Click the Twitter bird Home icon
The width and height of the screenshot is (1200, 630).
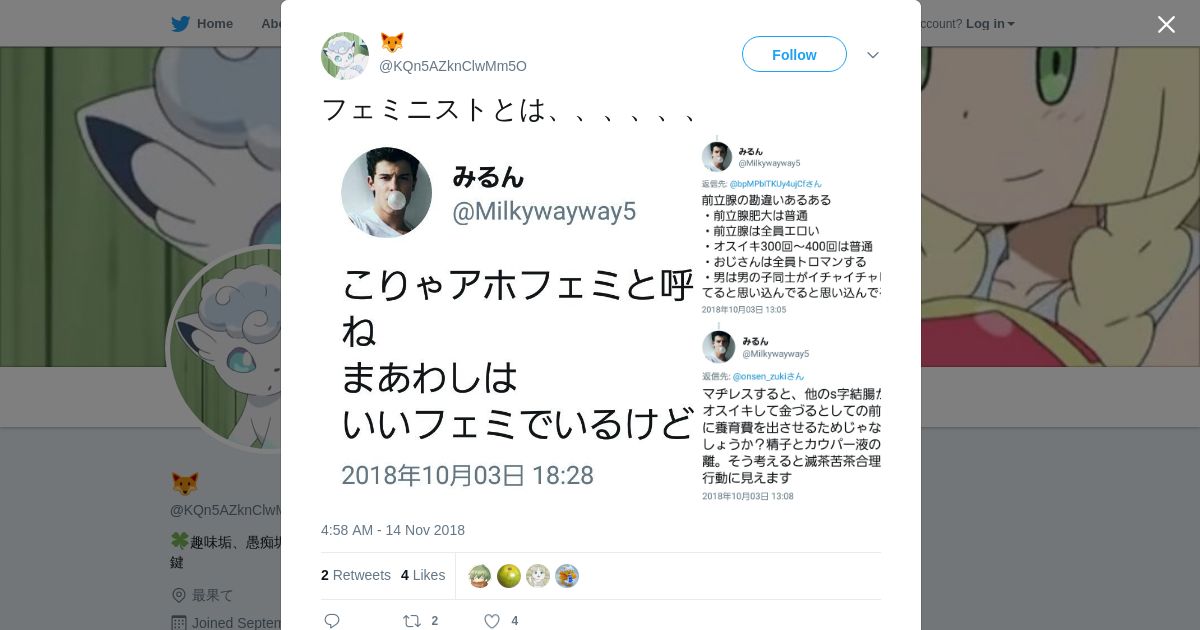click(x=180, y=24)
